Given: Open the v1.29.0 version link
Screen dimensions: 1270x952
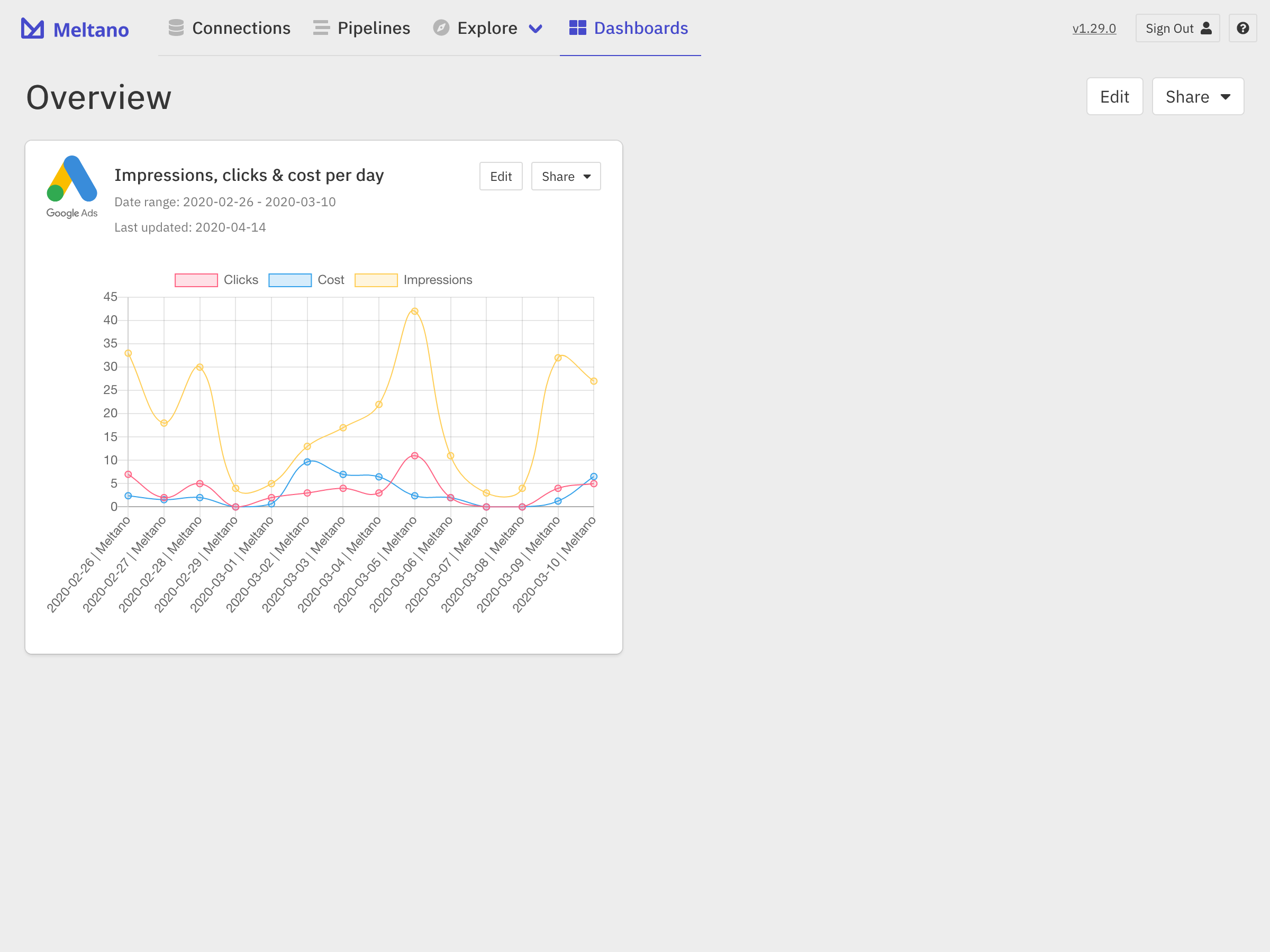Looking at the screenshot, I should pyautogui.click(x=1094, y=29).
